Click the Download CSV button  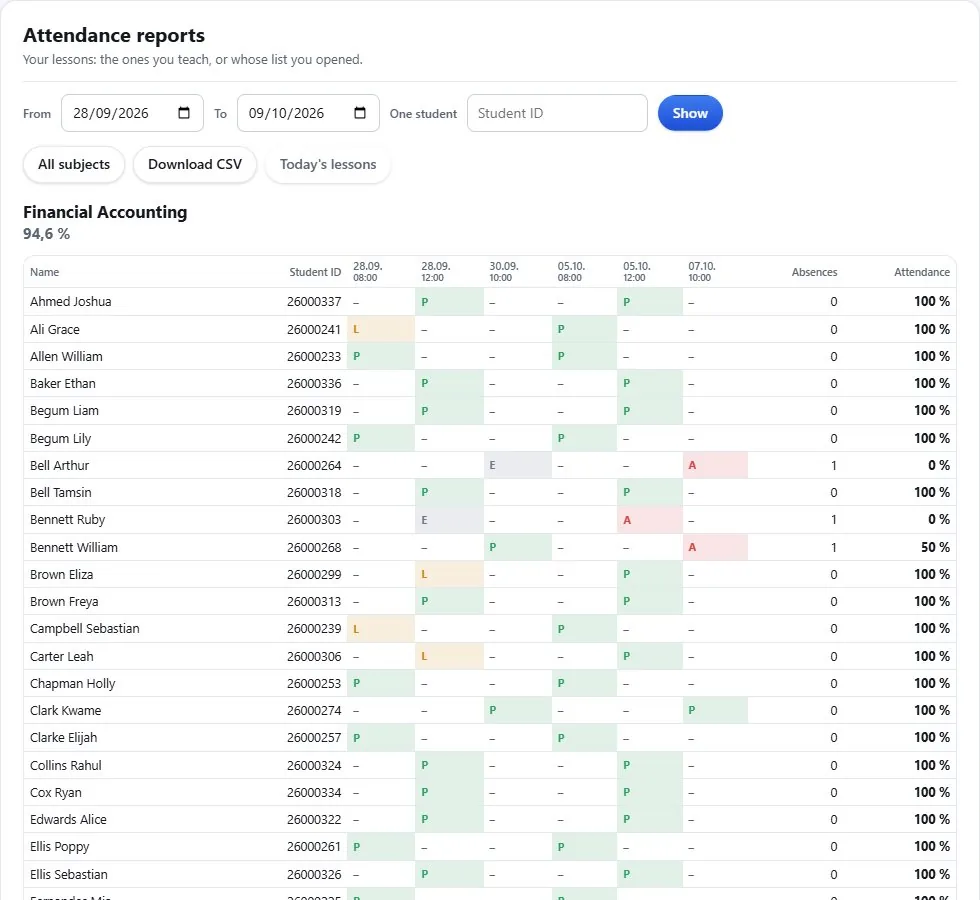point(195,164)
